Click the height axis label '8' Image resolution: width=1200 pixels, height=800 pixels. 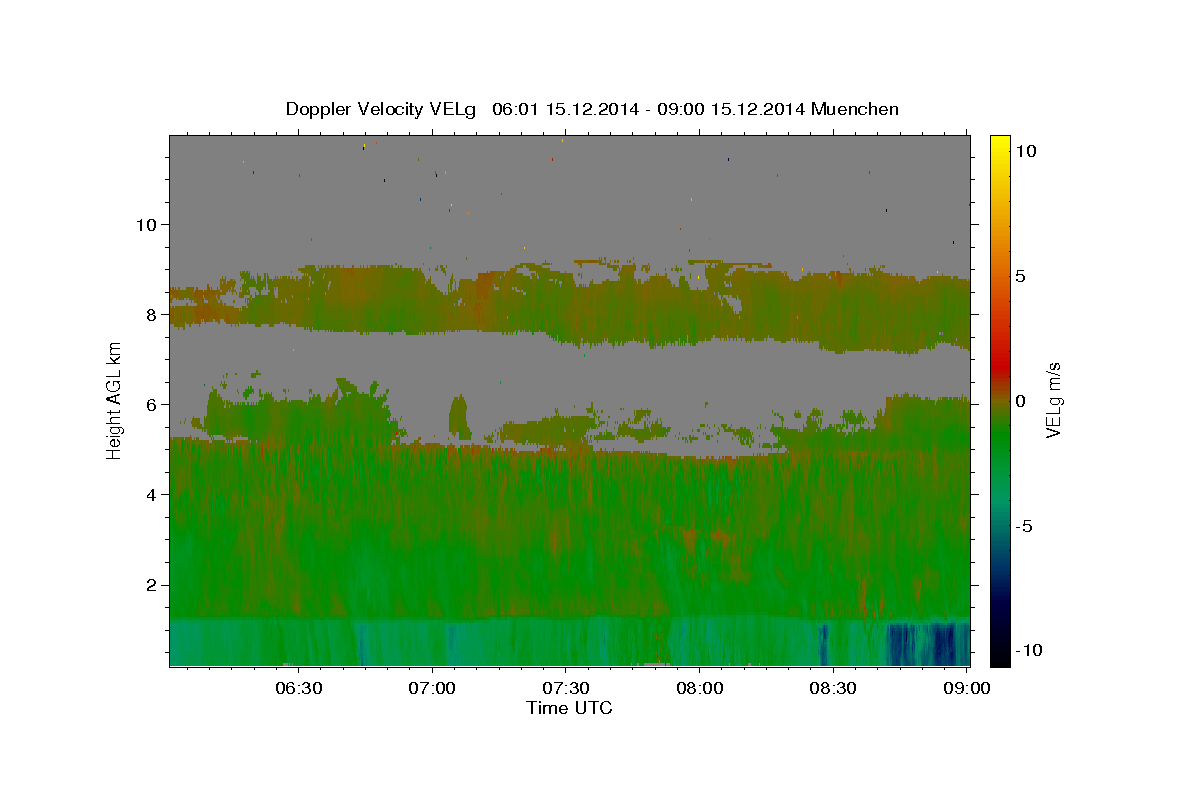(150, 314)
